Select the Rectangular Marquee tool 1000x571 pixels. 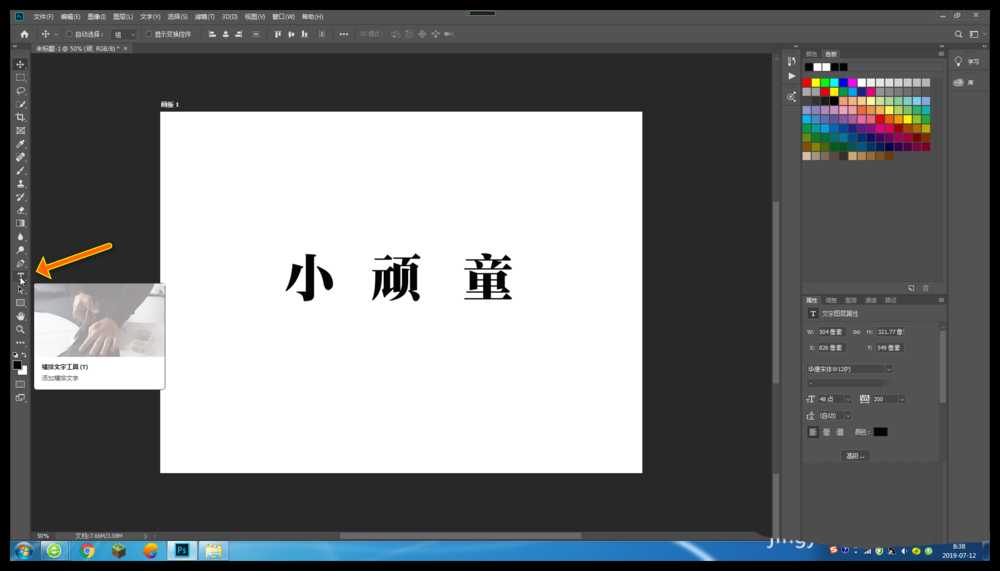pyautogui.click(x=20, y=77)
